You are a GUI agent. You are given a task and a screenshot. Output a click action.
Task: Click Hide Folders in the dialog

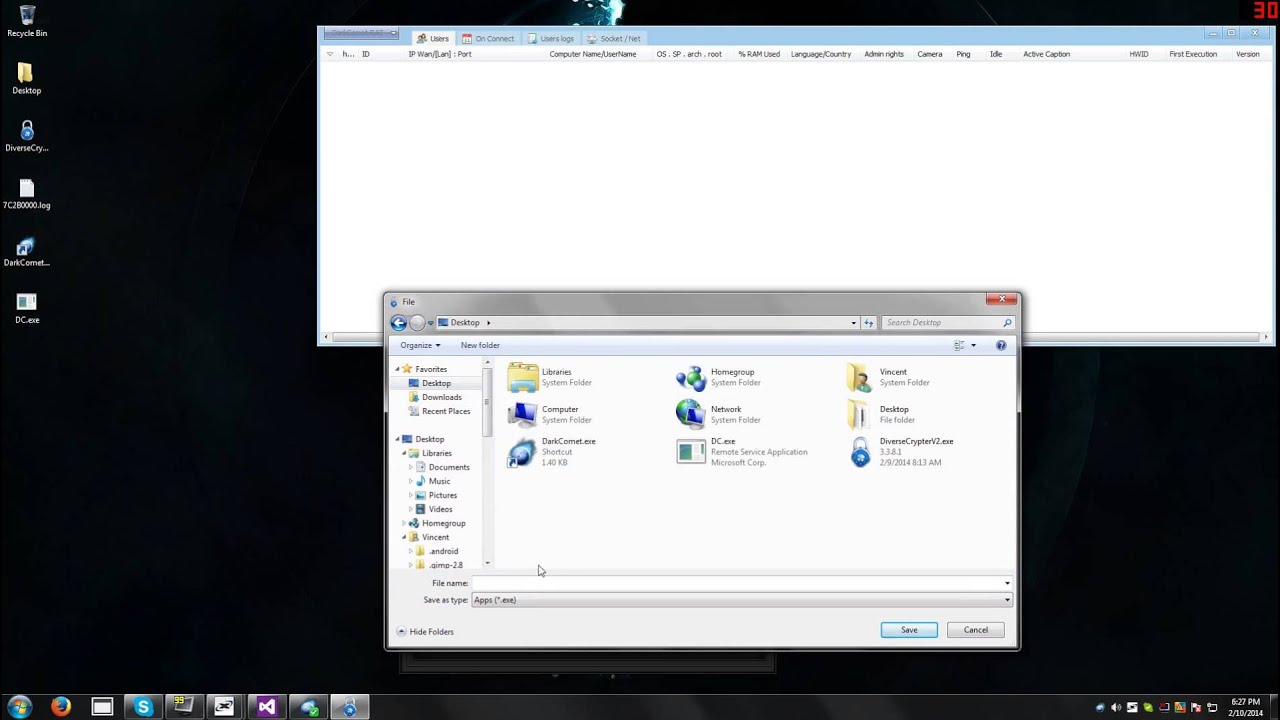(426, 631)
